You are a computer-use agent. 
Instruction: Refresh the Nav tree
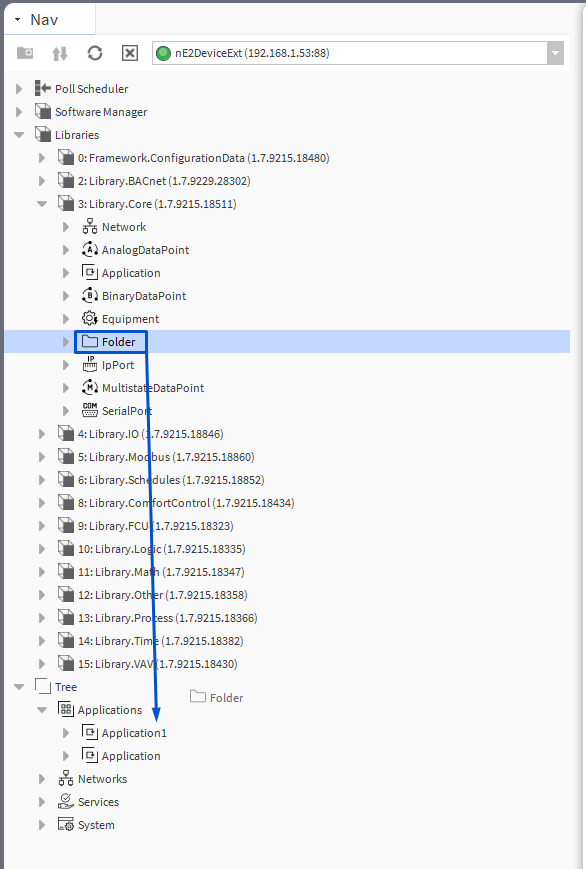(95, 53)
